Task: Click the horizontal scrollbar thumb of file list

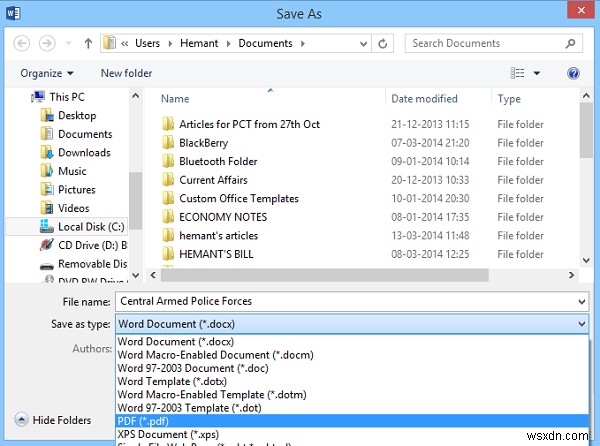Action: tap(324, 275)
